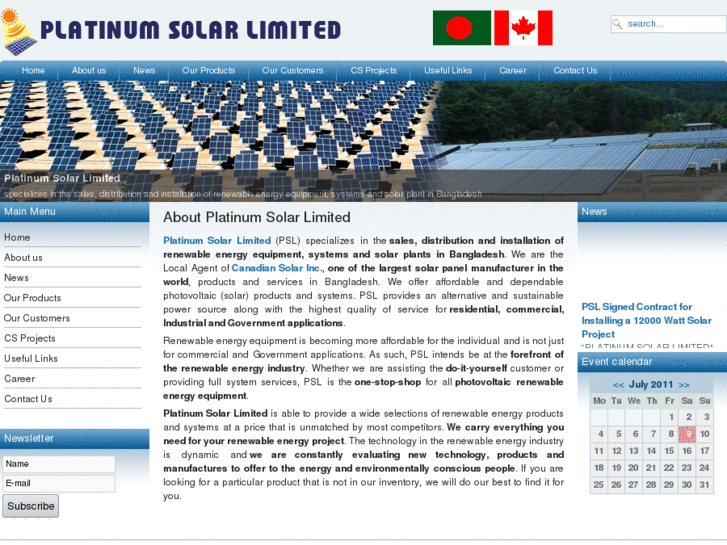Open CS Projects in the top navigation bar
Viewport: 727px width, 545px height.
pyautogui.click(x=374, y=71)
